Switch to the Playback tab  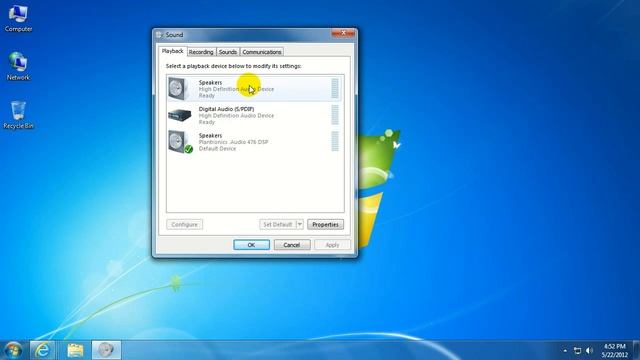(x=173, y=51)
